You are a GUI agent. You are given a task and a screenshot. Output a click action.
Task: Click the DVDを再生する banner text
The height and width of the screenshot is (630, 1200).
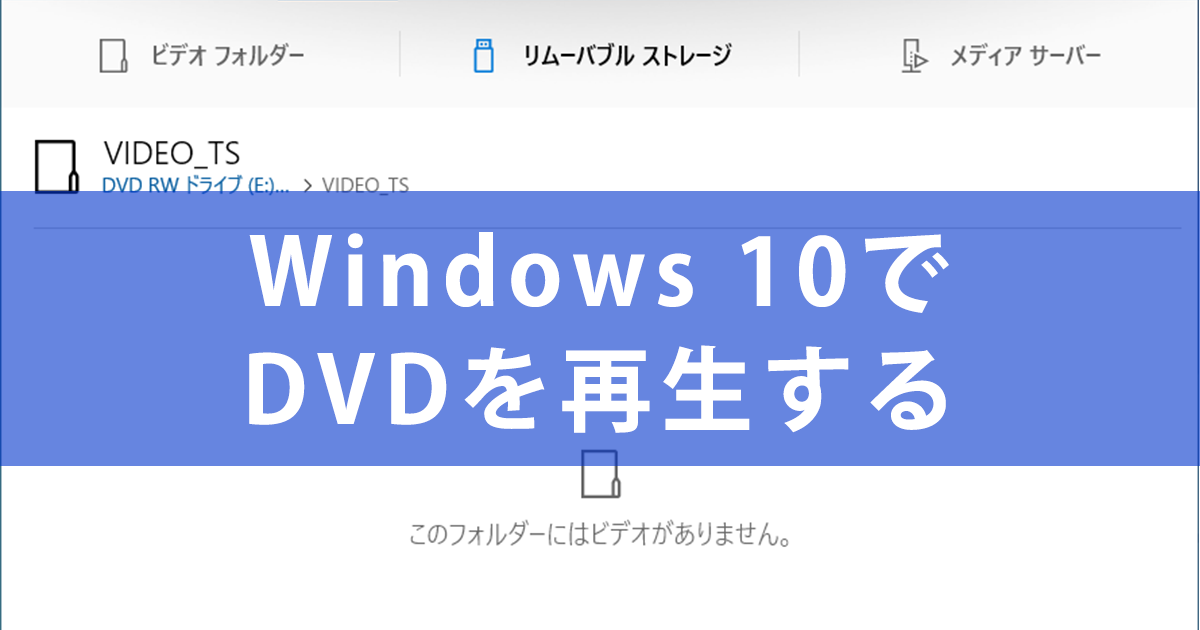(x=598, y=385)
